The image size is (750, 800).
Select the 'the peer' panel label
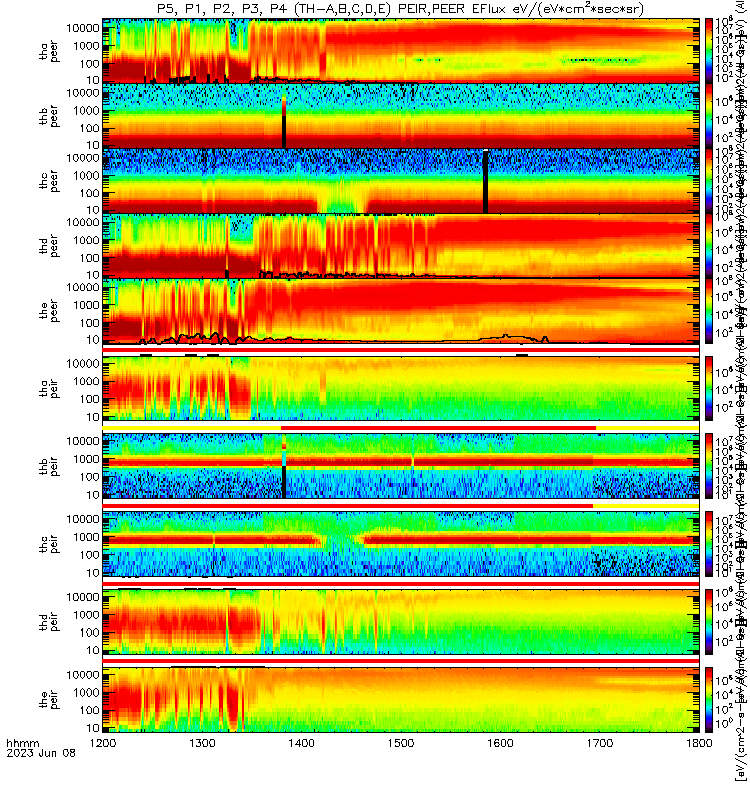pos(49,311)
